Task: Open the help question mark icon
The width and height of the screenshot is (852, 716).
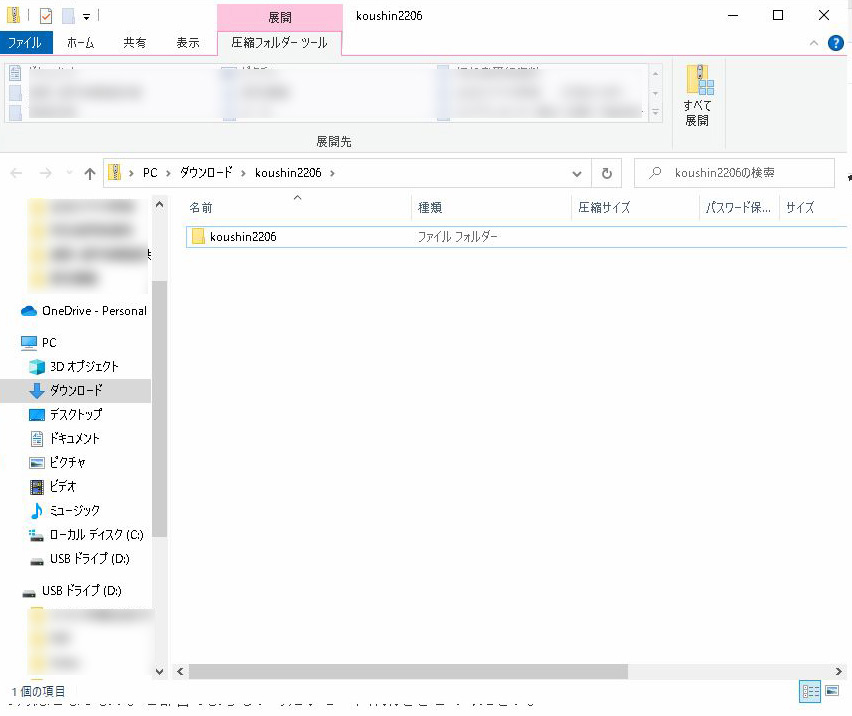Action: point(835,43)
